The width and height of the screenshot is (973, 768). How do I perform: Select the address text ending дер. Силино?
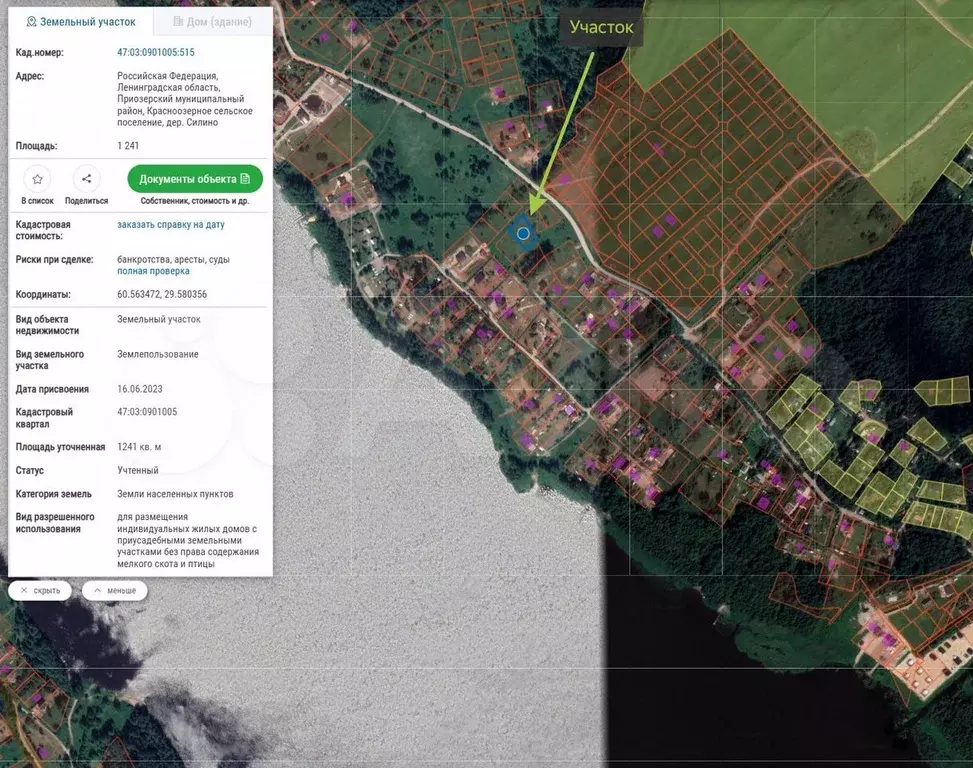click(185, 99)
